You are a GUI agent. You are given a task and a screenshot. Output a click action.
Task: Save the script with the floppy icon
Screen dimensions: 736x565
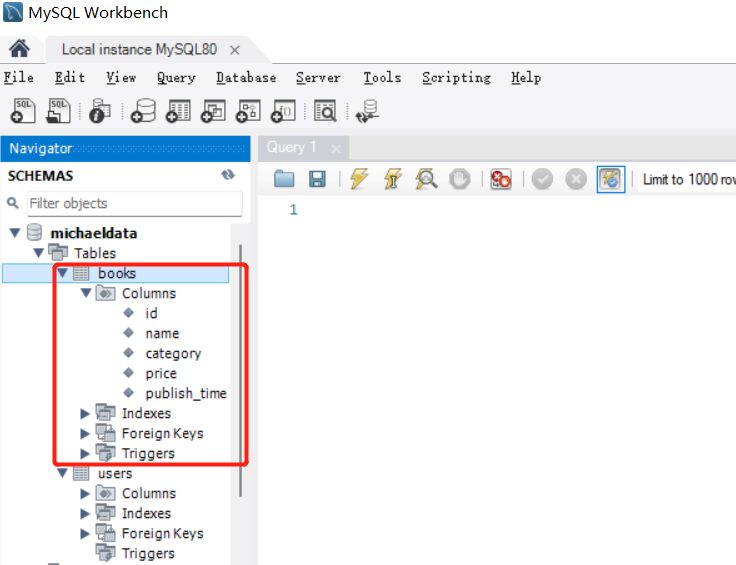(317, 179)
